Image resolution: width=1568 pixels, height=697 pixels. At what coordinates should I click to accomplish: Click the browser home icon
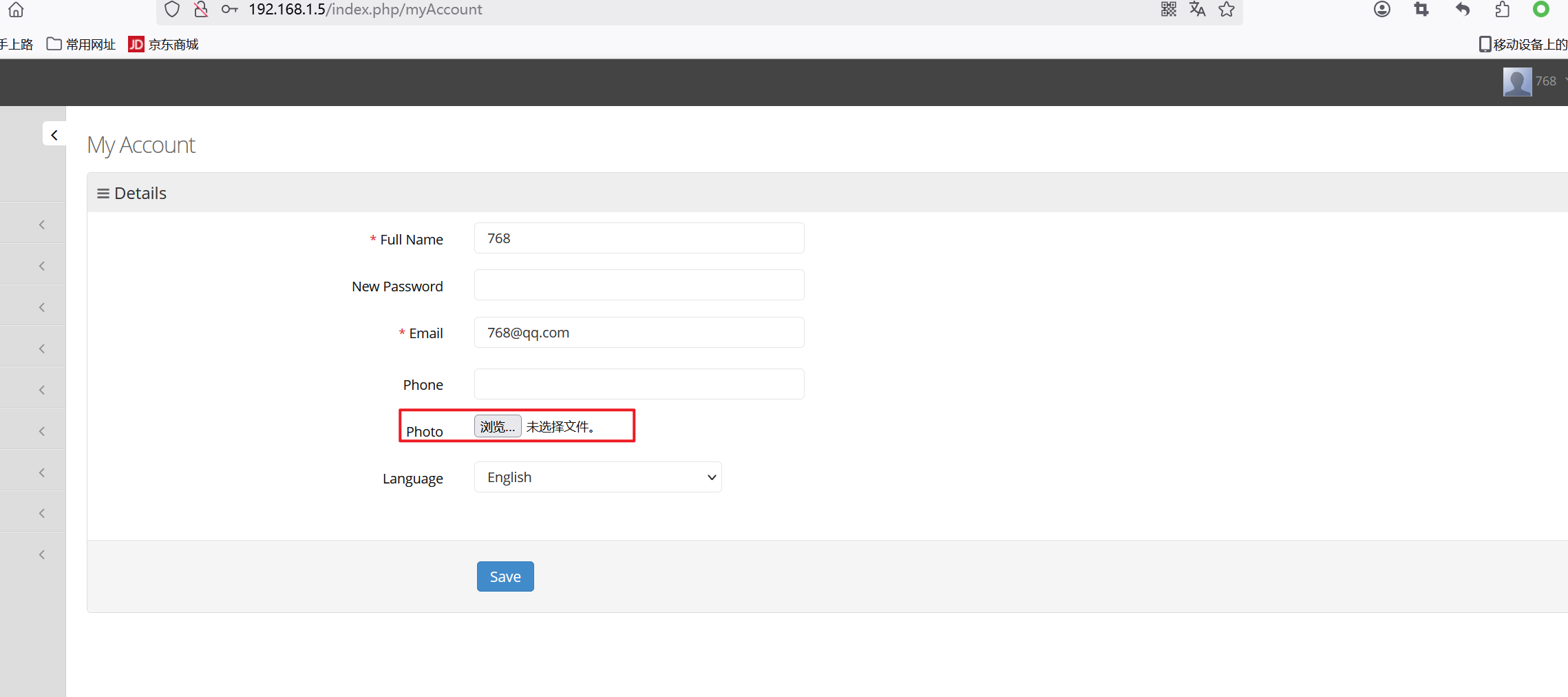(16, 10)
